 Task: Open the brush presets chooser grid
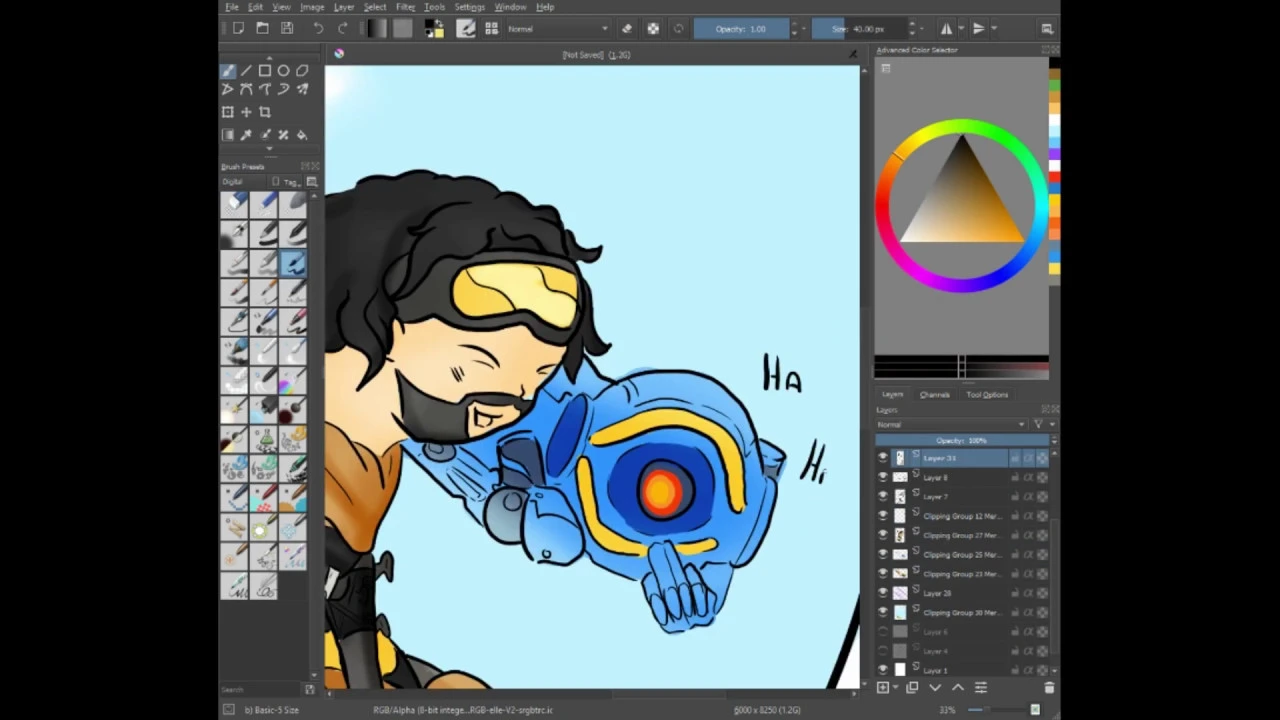[491, 29]
